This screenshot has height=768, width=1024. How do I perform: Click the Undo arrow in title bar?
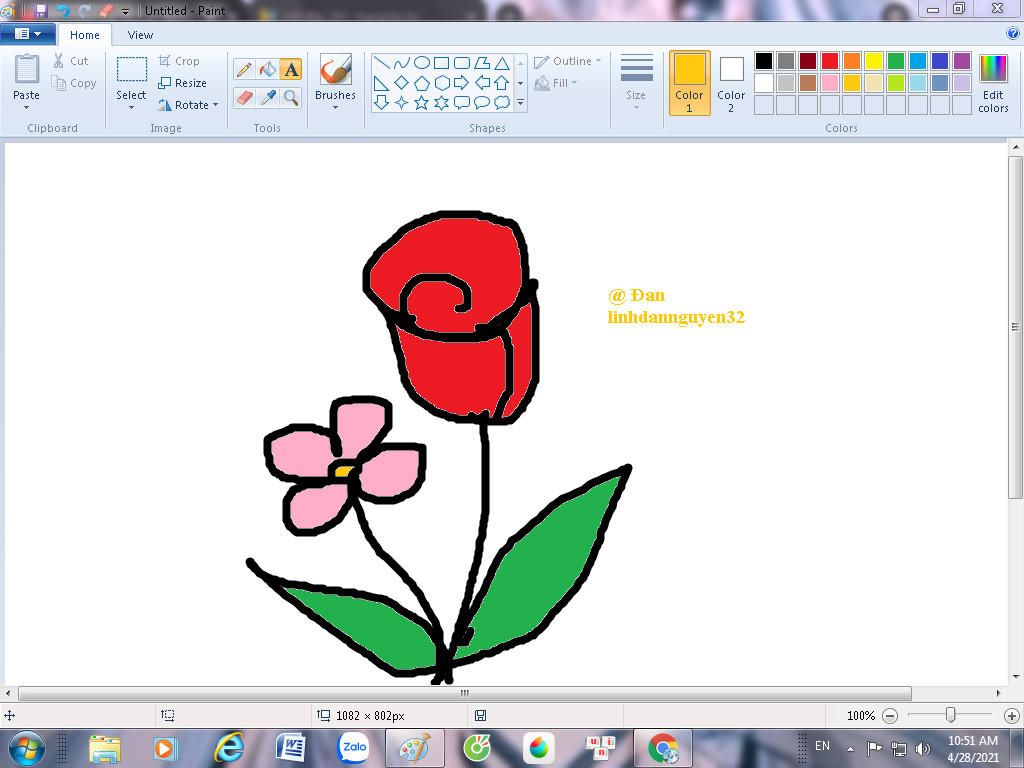63,10
